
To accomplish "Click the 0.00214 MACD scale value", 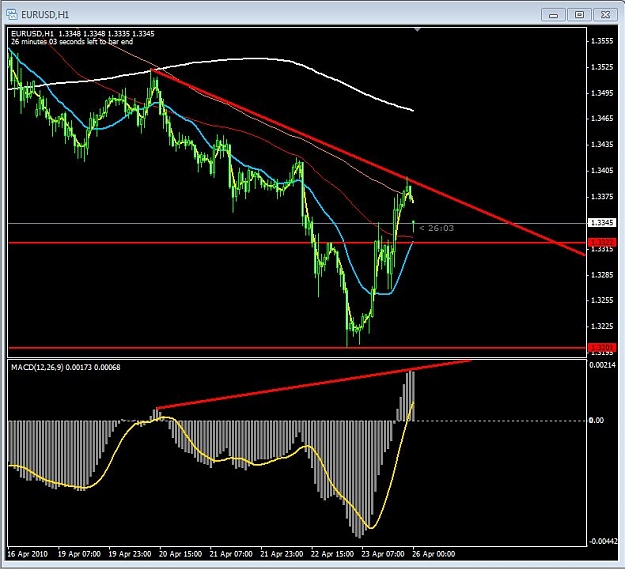I will click(x=602, y=365).
